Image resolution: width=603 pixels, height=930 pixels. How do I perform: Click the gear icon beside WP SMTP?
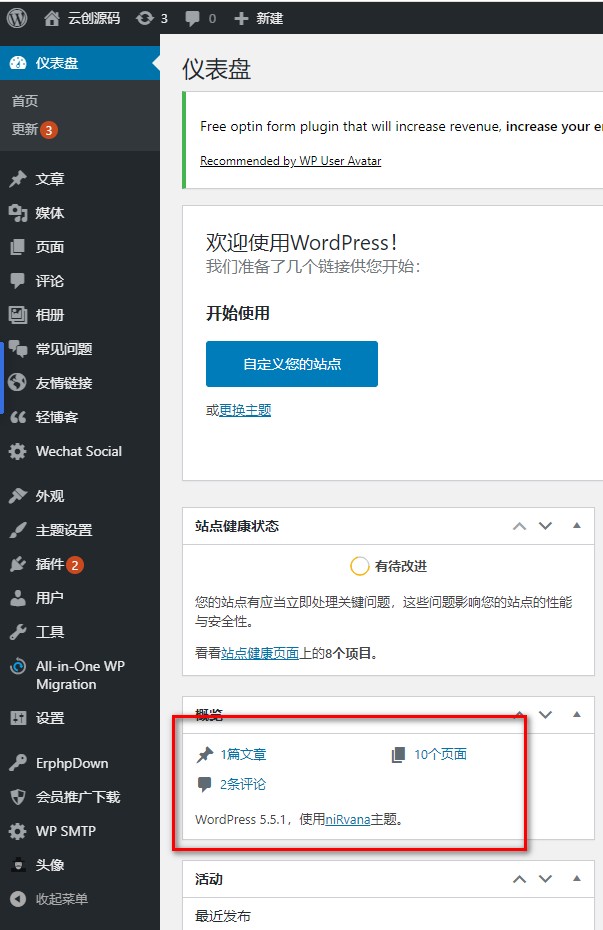point(18,831)
